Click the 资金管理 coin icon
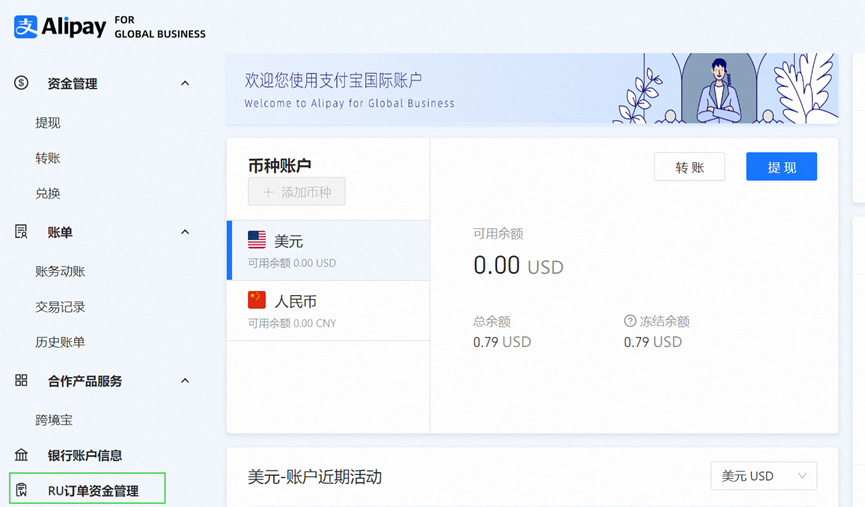This screenshot has height=507, width=865. tap(21, 83)
